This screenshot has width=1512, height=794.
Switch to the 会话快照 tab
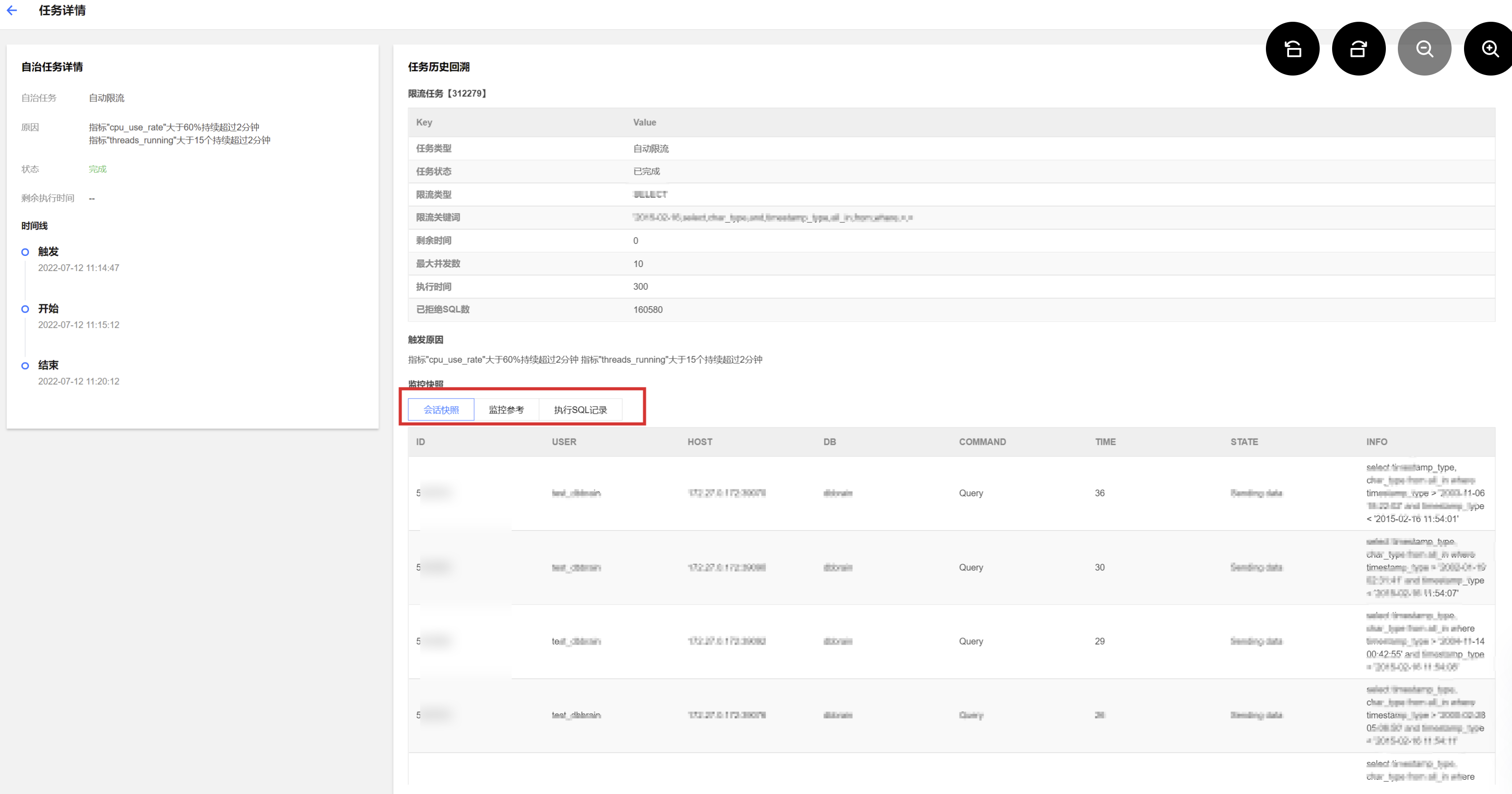pyautogui.click(x=441, y=409)
